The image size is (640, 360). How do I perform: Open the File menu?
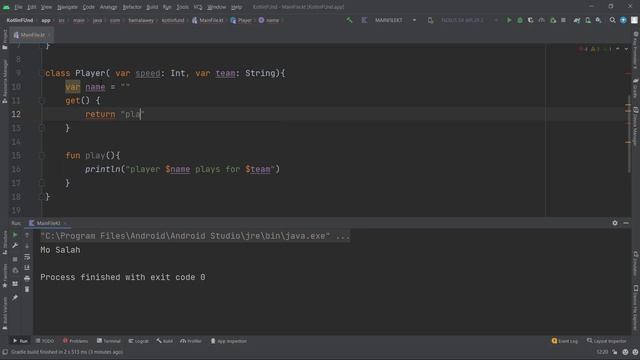[18, 7]
